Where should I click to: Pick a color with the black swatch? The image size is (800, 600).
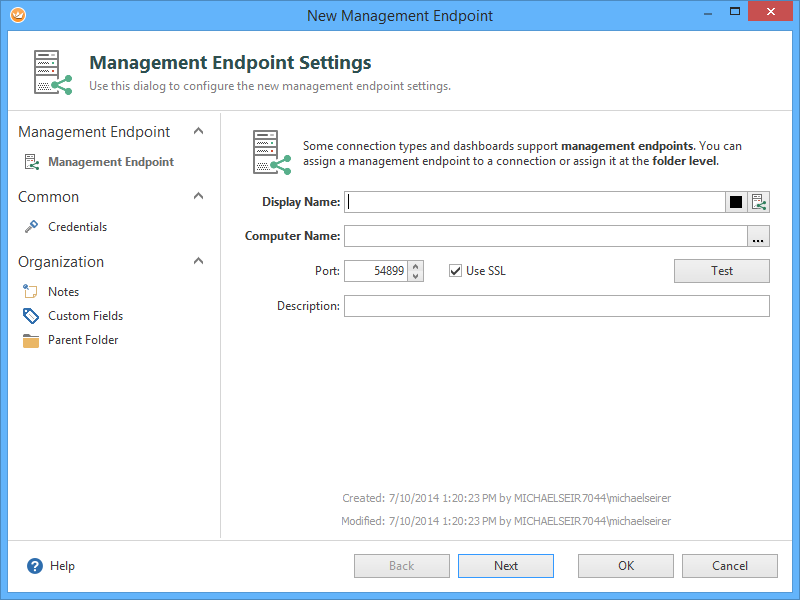coord(736,202)
